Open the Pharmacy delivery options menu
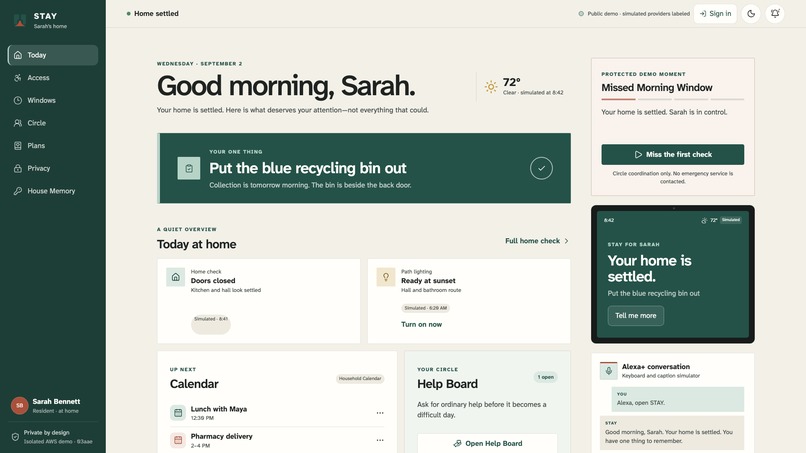Image resolution: width=806 pixels, height=453 pixels. click(380, 440)
